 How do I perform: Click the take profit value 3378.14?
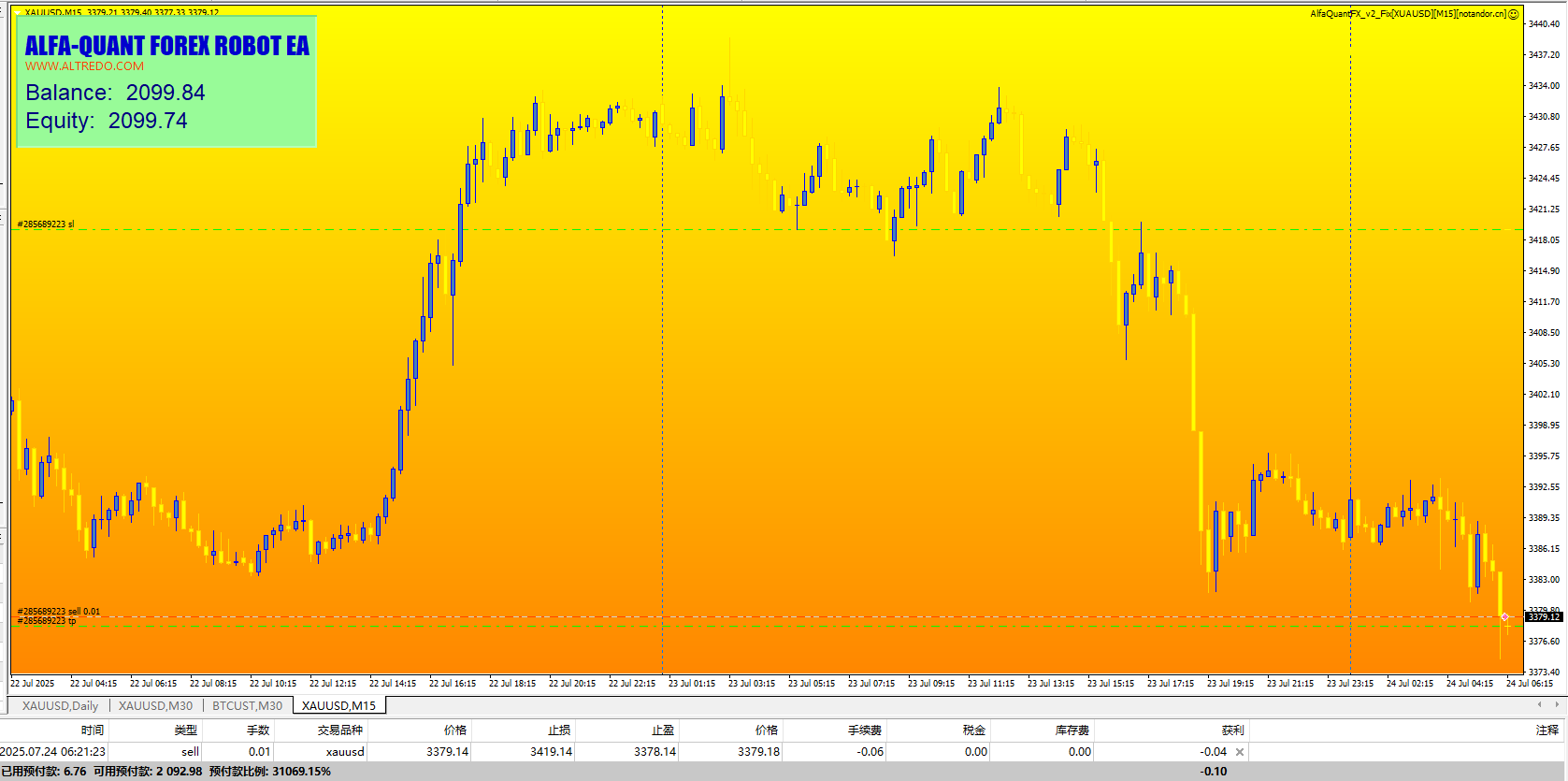tap(655, 752)
